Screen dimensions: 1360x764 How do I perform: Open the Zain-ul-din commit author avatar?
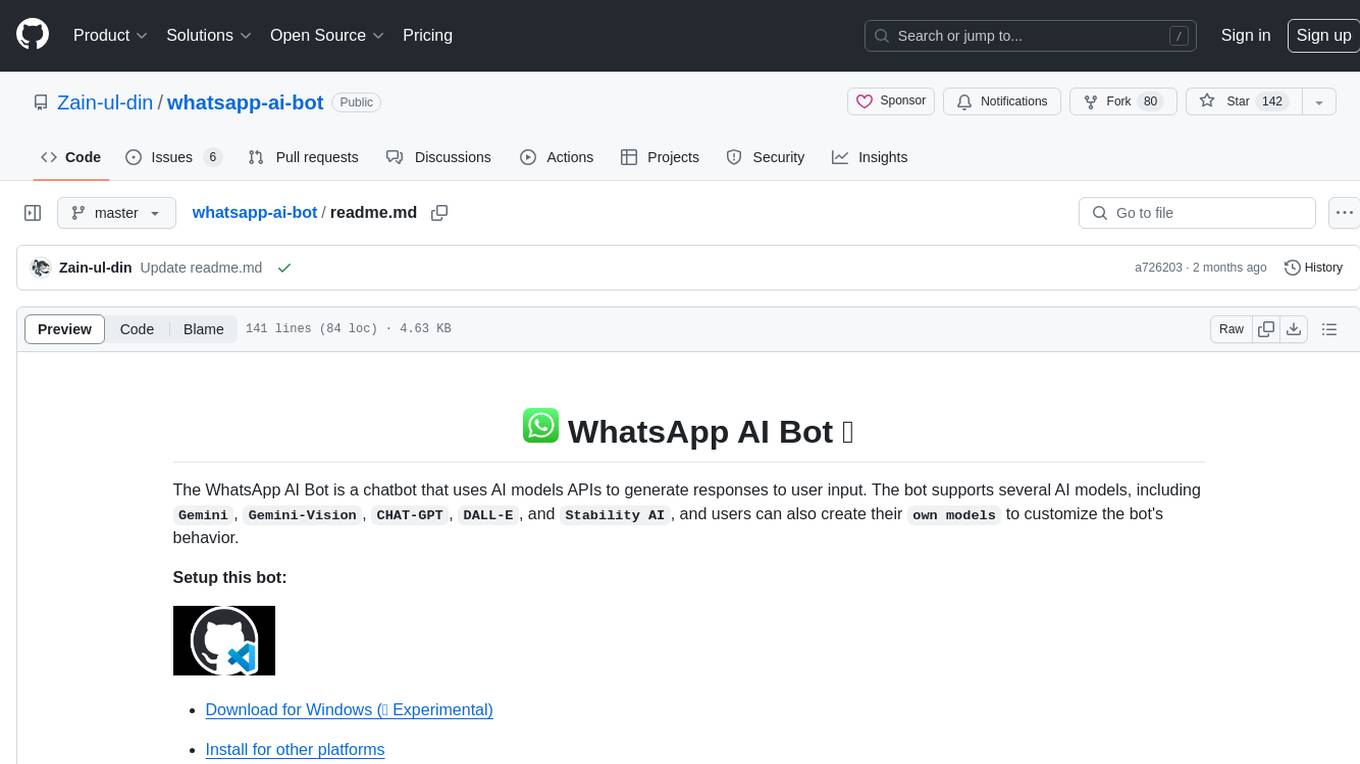[41, 268]
